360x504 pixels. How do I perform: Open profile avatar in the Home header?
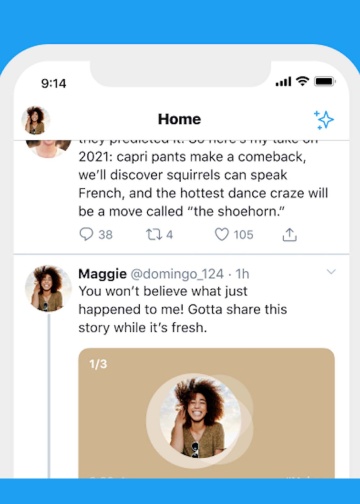pyautogui.click(x=36, y=120)
